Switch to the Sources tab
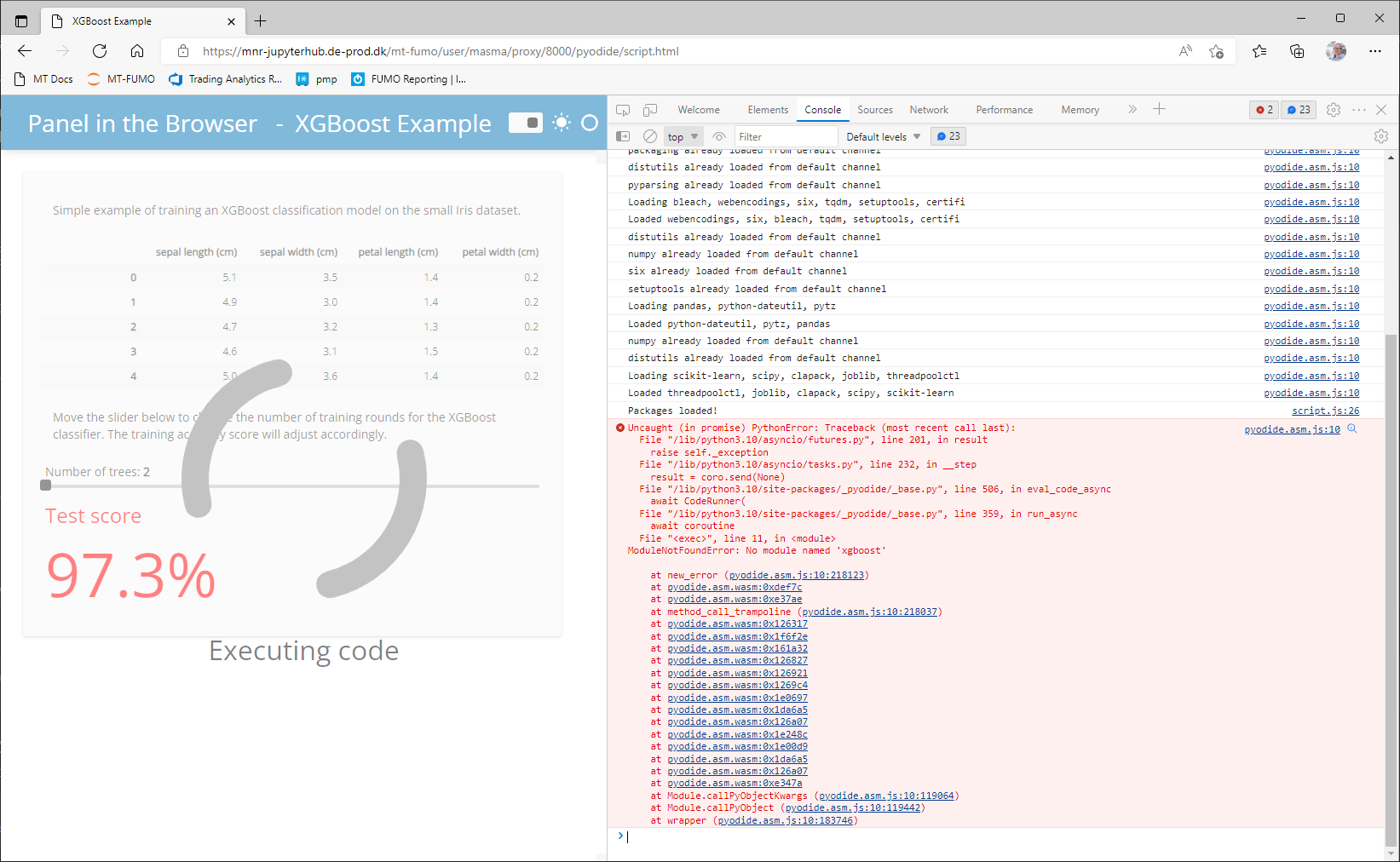Screen dimensions: 1400x862 click(874, 109)
